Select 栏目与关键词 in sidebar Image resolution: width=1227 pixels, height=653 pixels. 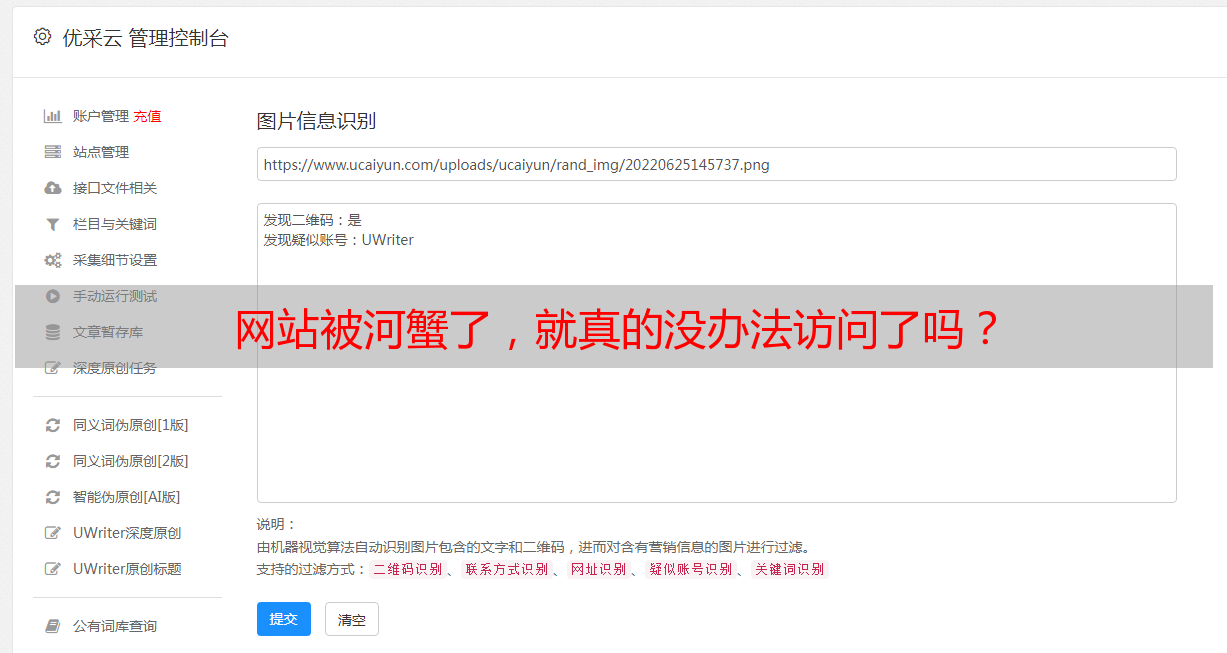coord(115,224)
